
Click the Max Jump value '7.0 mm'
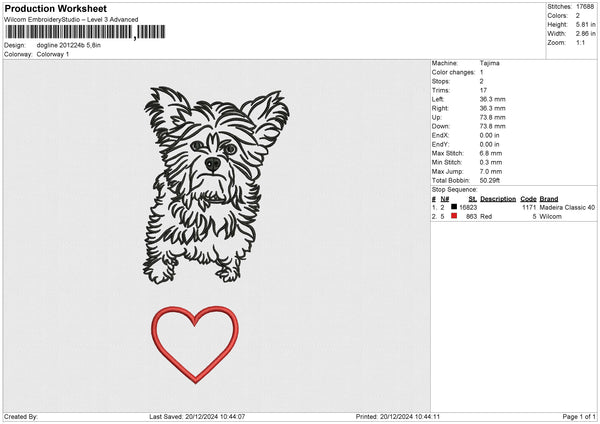(491, 171)
